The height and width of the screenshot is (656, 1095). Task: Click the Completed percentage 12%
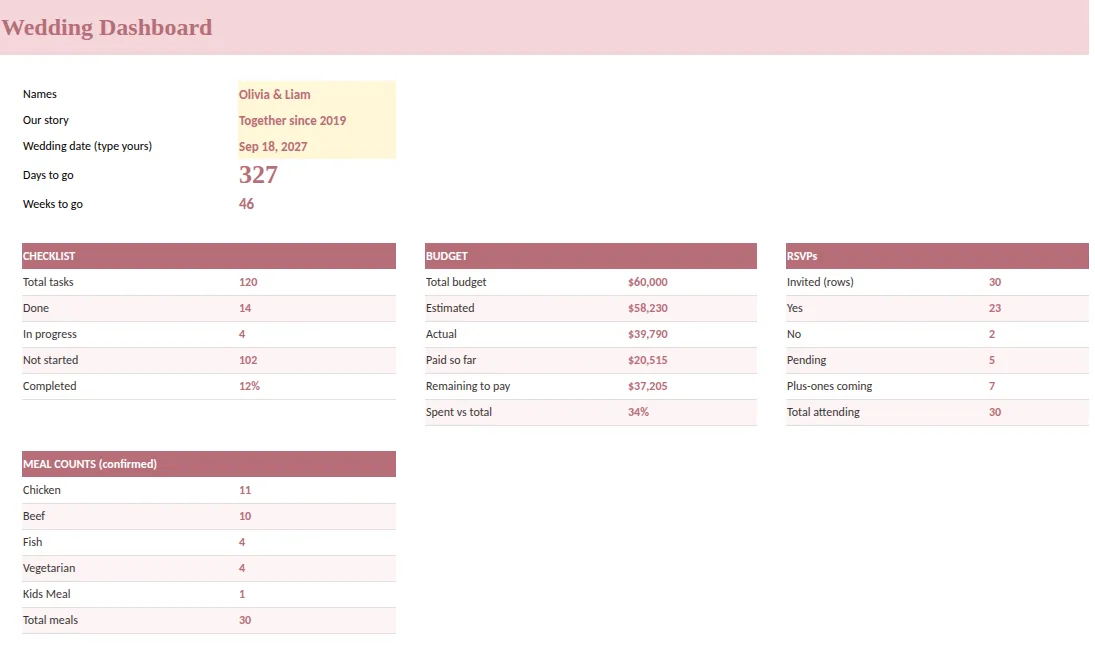coord(249,386)
